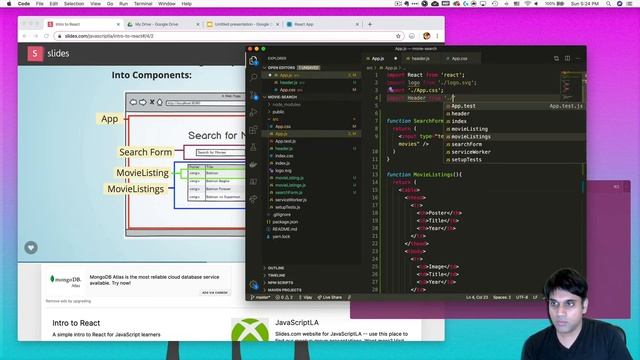Open searchForm.js in the file tree

289,193
